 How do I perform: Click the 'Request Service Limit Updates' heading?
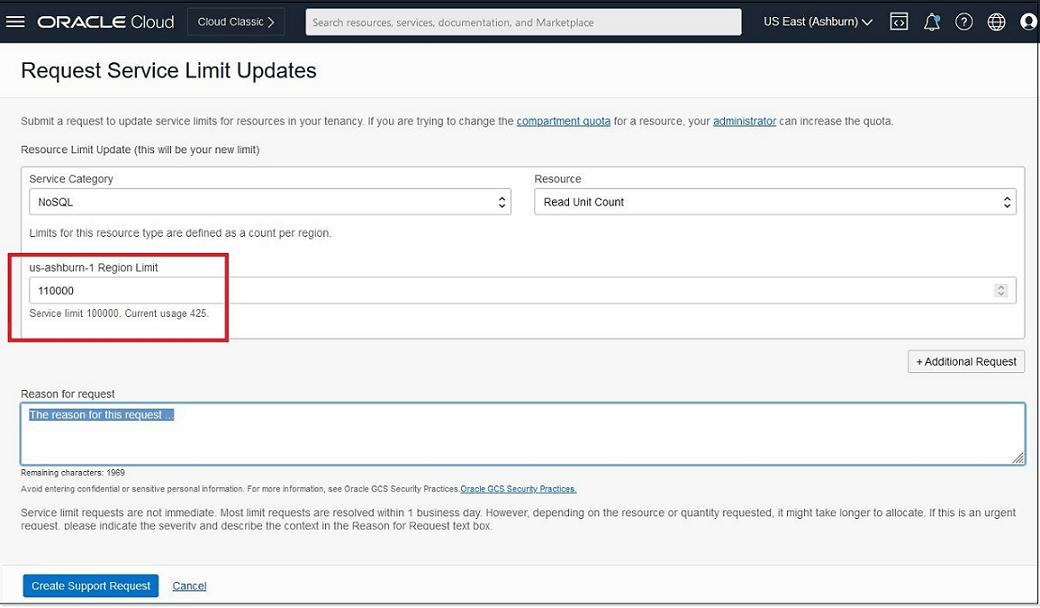pos(168,70)
